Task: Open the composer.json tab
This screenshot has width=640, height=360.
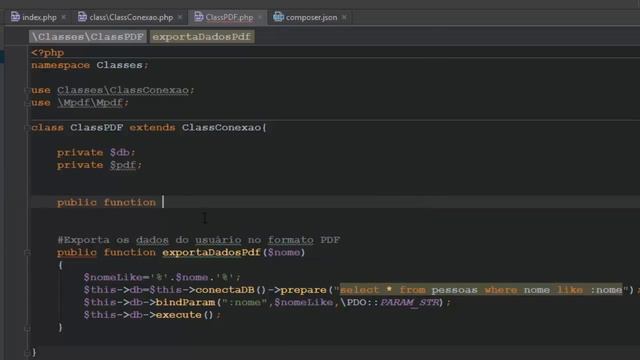Action: [x=311, y=17]
